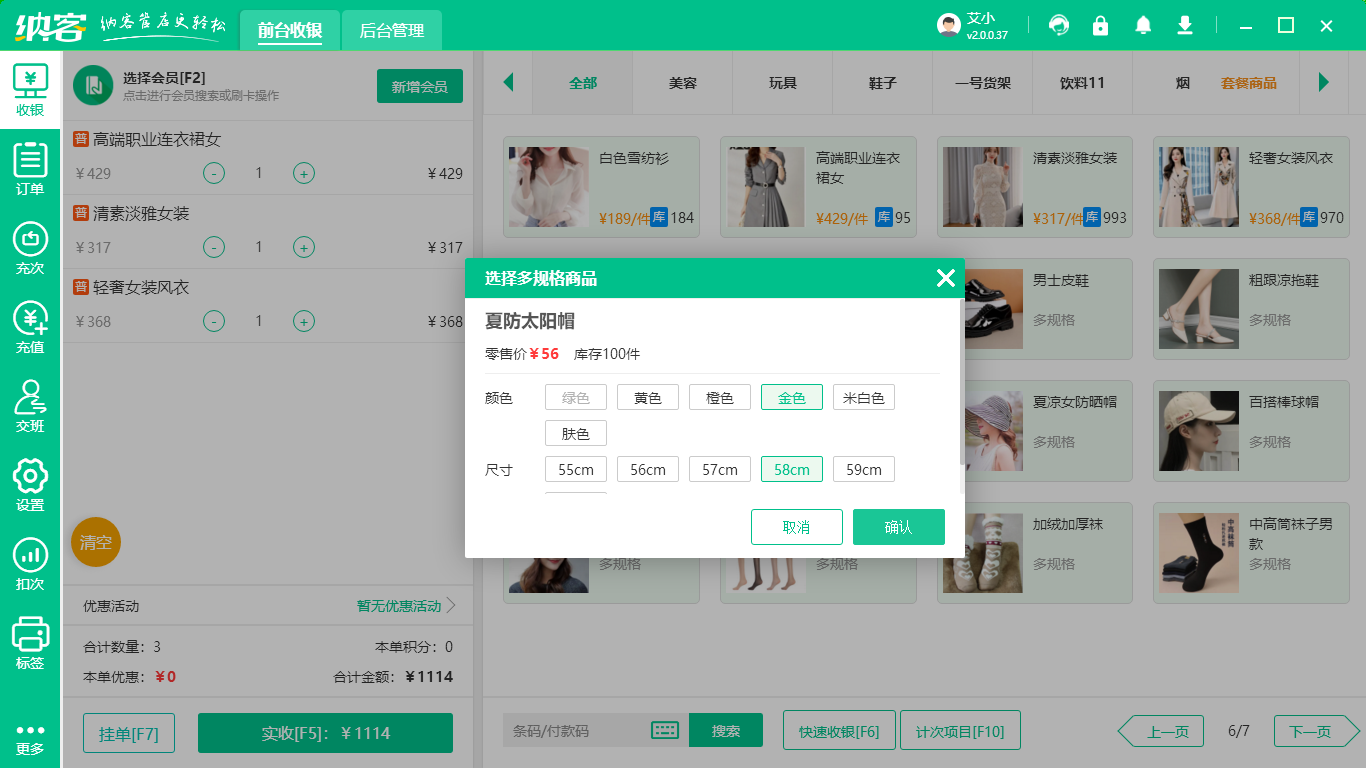Click the download icon in title bar
This screenshot has height=768, width=1366.
pos(1185,26)
